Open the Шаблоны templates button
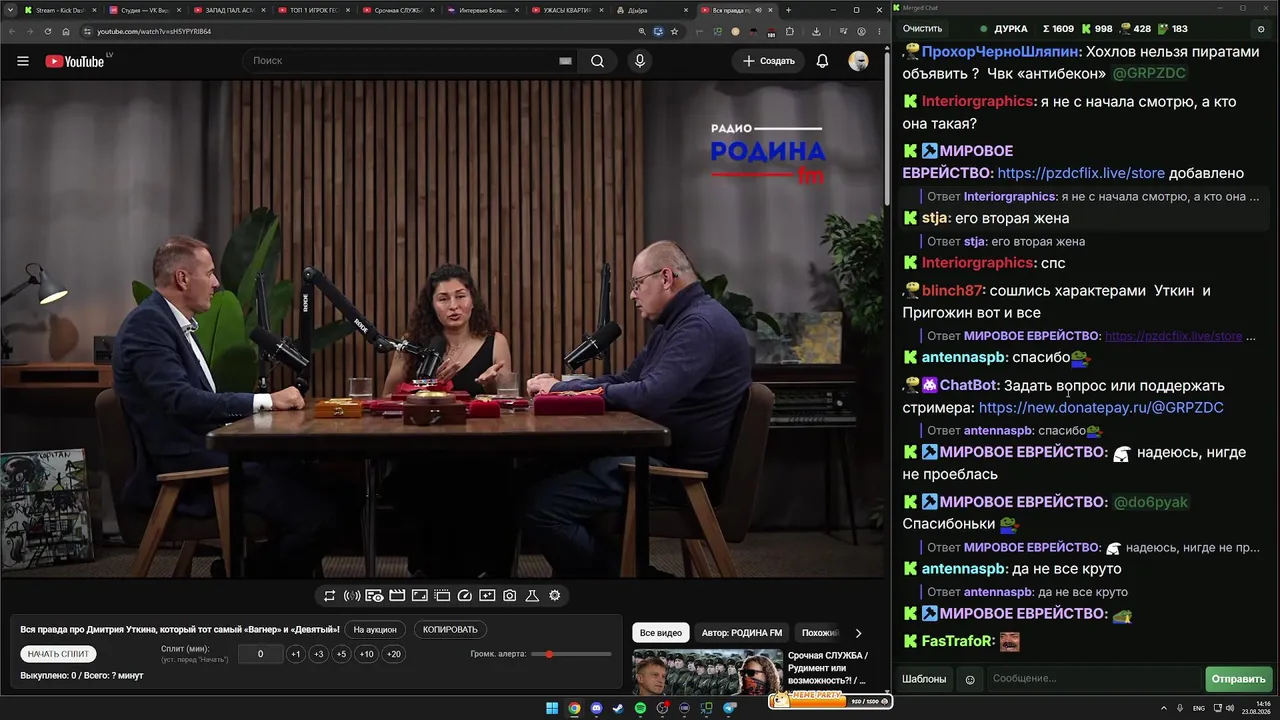This screenshot has width=1280, height=720. (924, 679)
